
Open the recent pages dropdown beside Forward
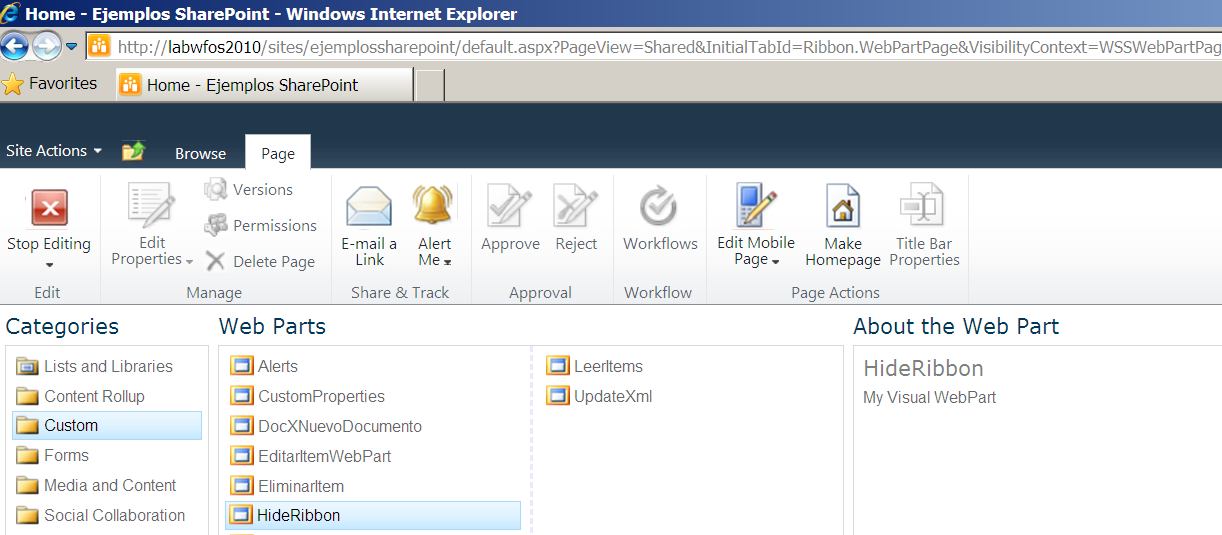coord(71,46)
